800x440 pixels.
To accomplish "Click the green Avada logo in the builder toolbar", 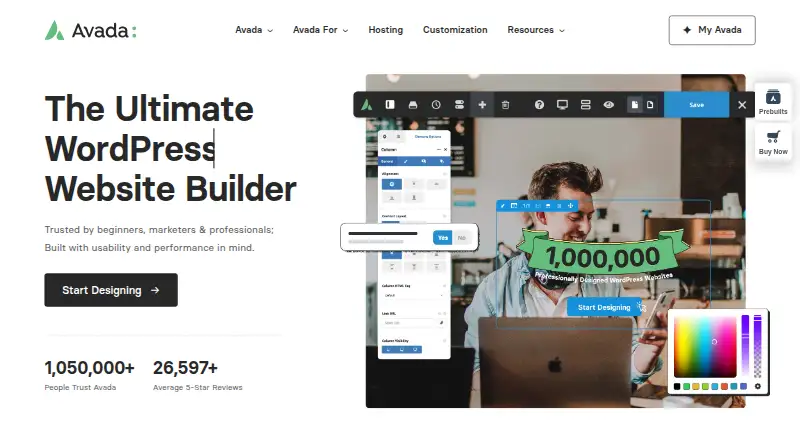I will [x=366, y=105].
